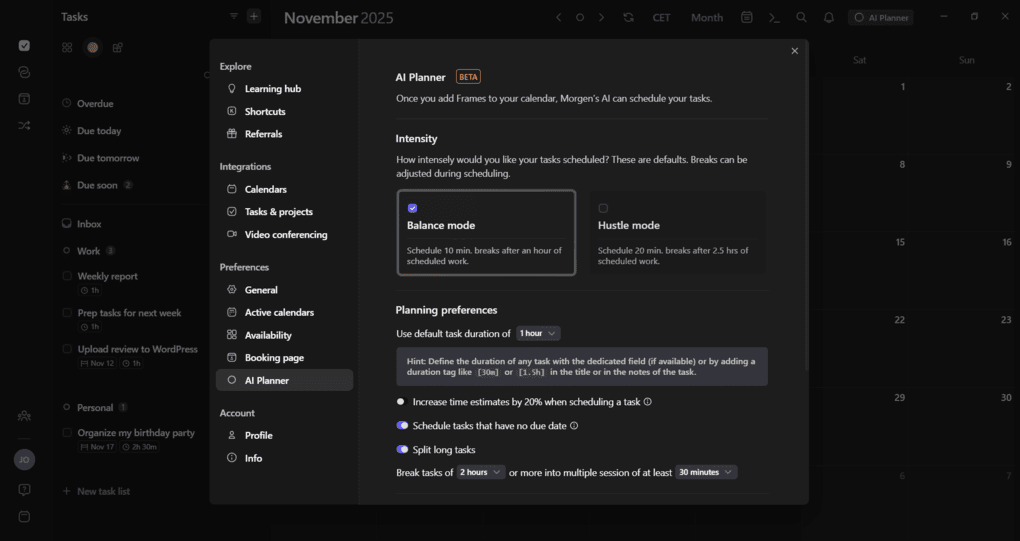The image size is (1020, 541).
Task: Enable the Hustle mode checkbox
Action: tap(603, 208)
